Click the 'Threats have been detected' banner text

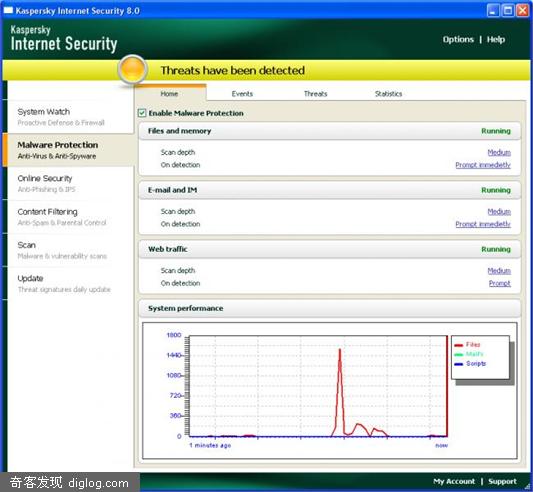point(233,70)
